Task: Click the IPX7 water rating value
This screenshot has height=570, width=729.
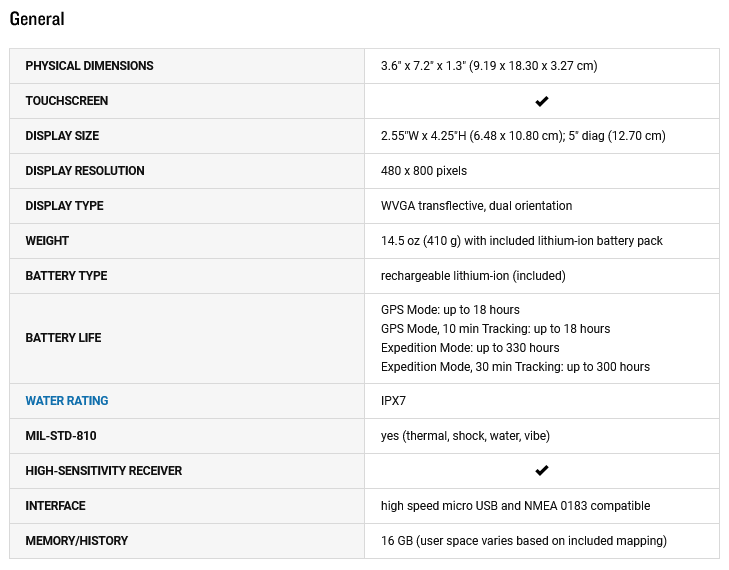Action: (393, 401)
